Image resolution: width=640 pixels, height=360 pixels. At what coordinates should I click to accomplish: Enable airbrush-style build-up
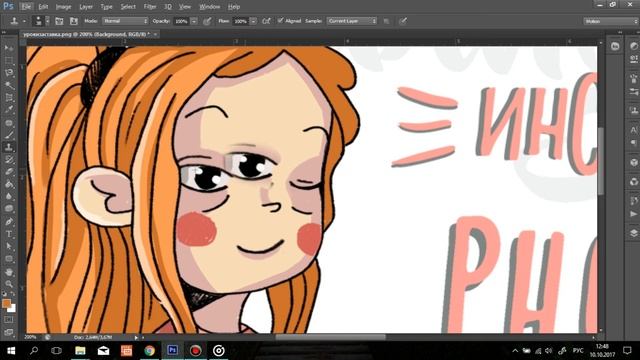(x=266, y=21)
